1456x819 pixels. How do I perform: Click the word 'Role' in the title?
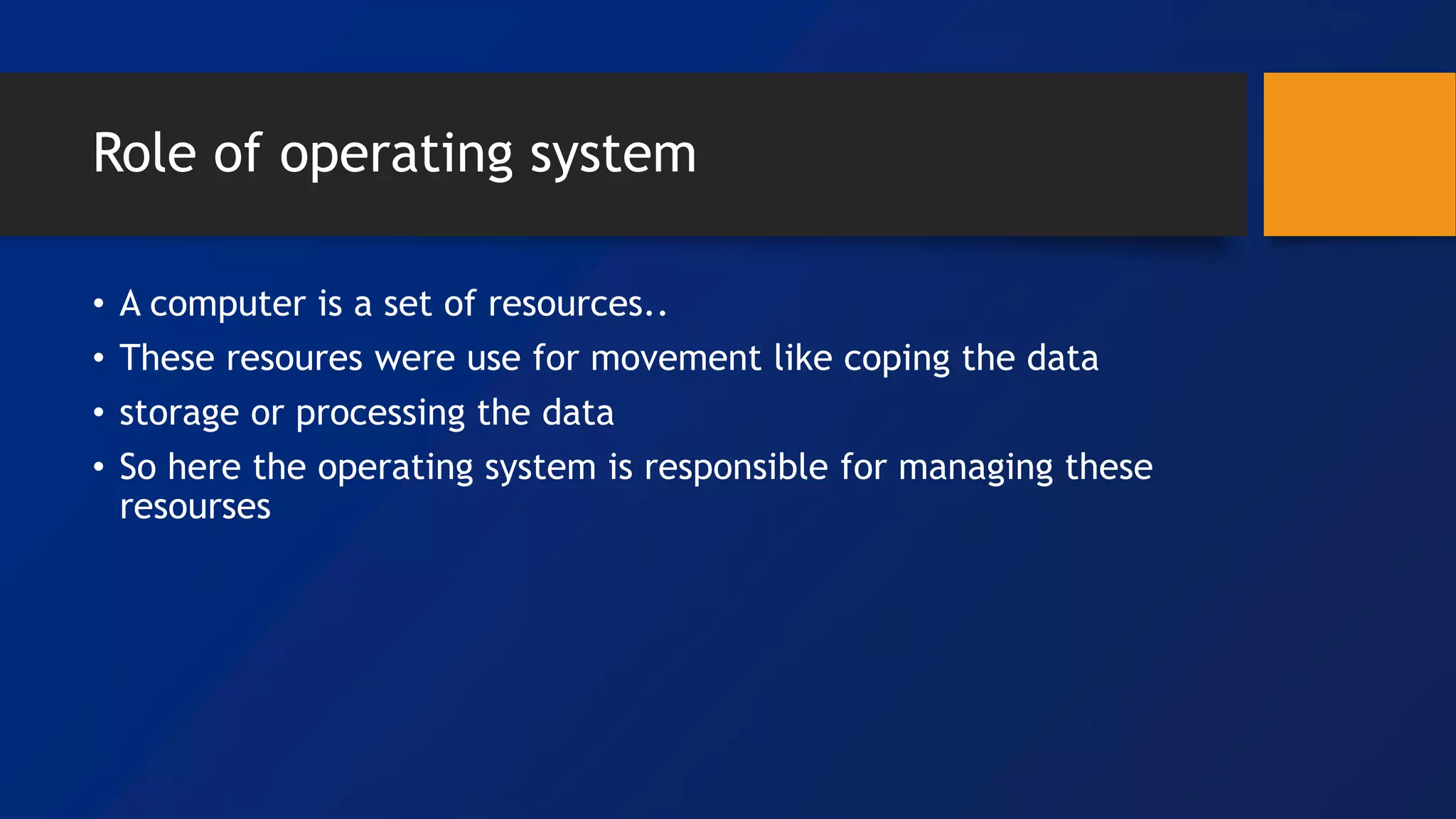pos(144,154)
